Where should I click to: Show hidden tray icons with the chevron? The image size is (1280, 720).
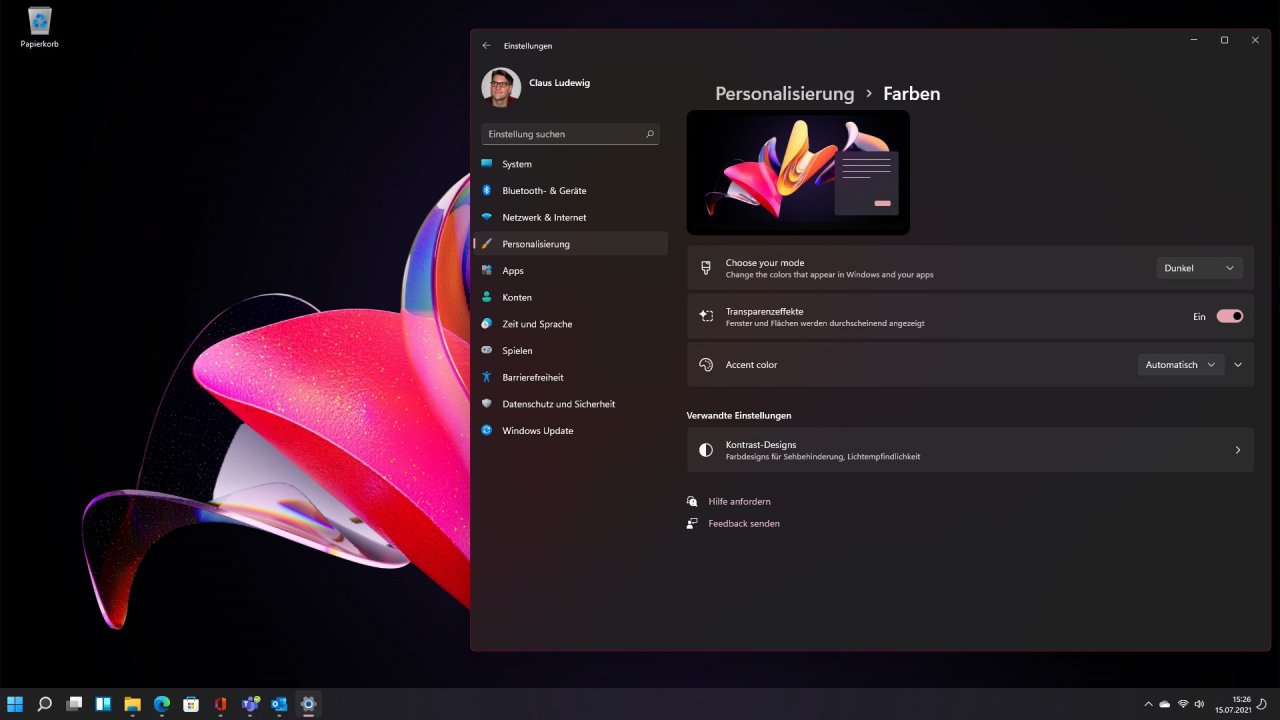(1148, 704)
